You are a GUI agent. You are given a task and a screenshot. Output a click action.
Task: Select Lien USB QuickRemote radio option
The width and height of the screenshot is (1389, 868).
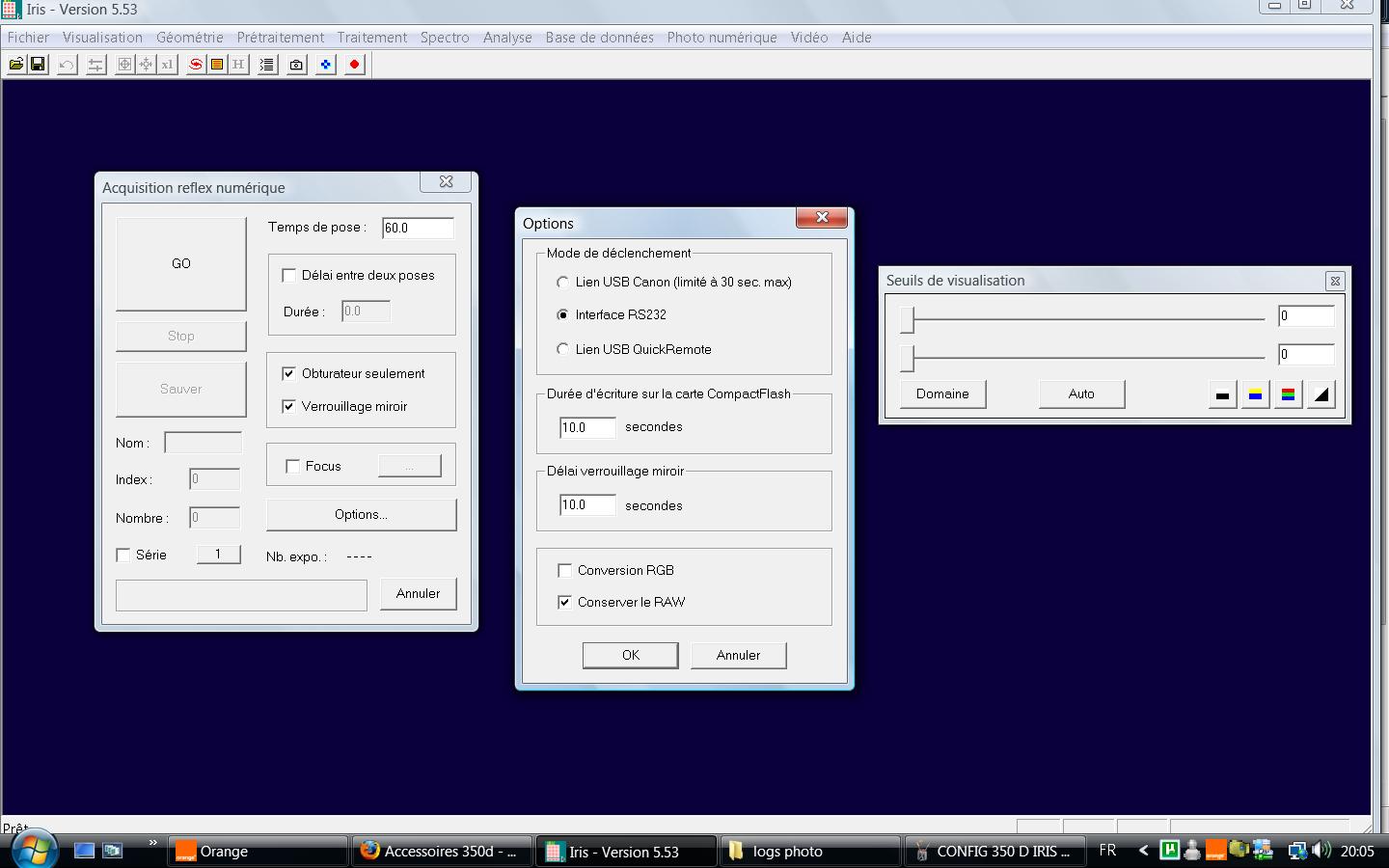562,349
